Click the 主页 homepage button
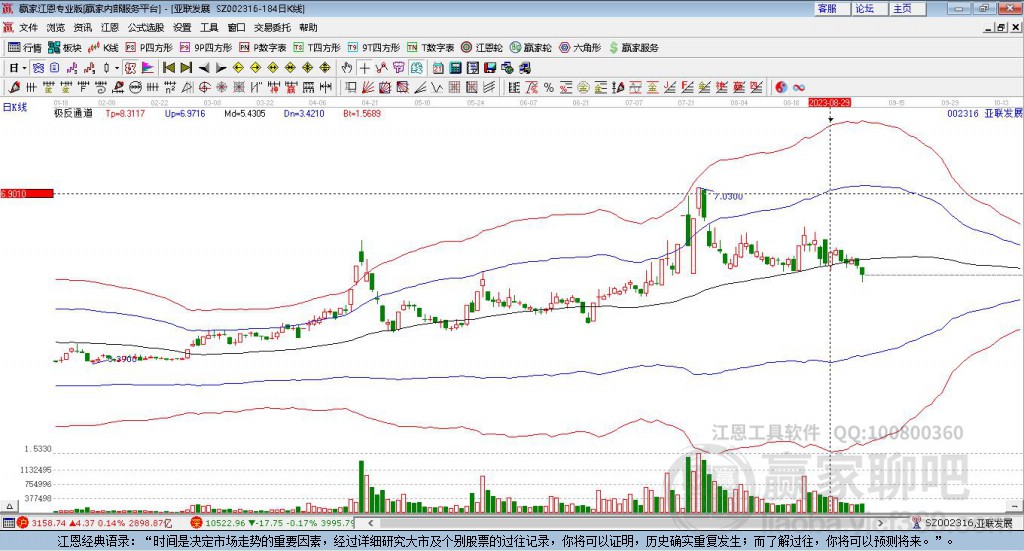 pyautogui.click(x=908, y=8)
